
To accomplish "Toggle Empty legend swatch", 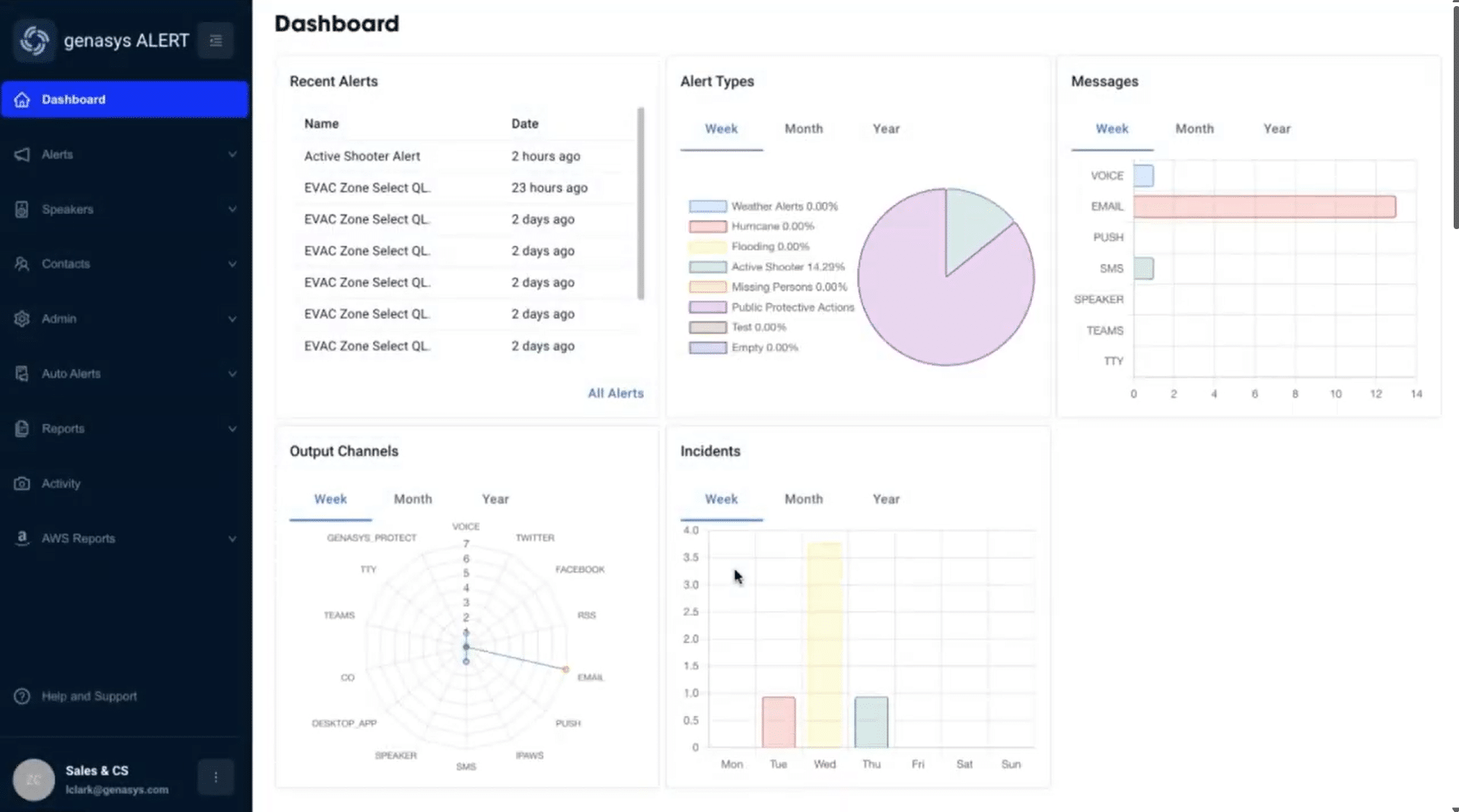I will pos(707,348).
